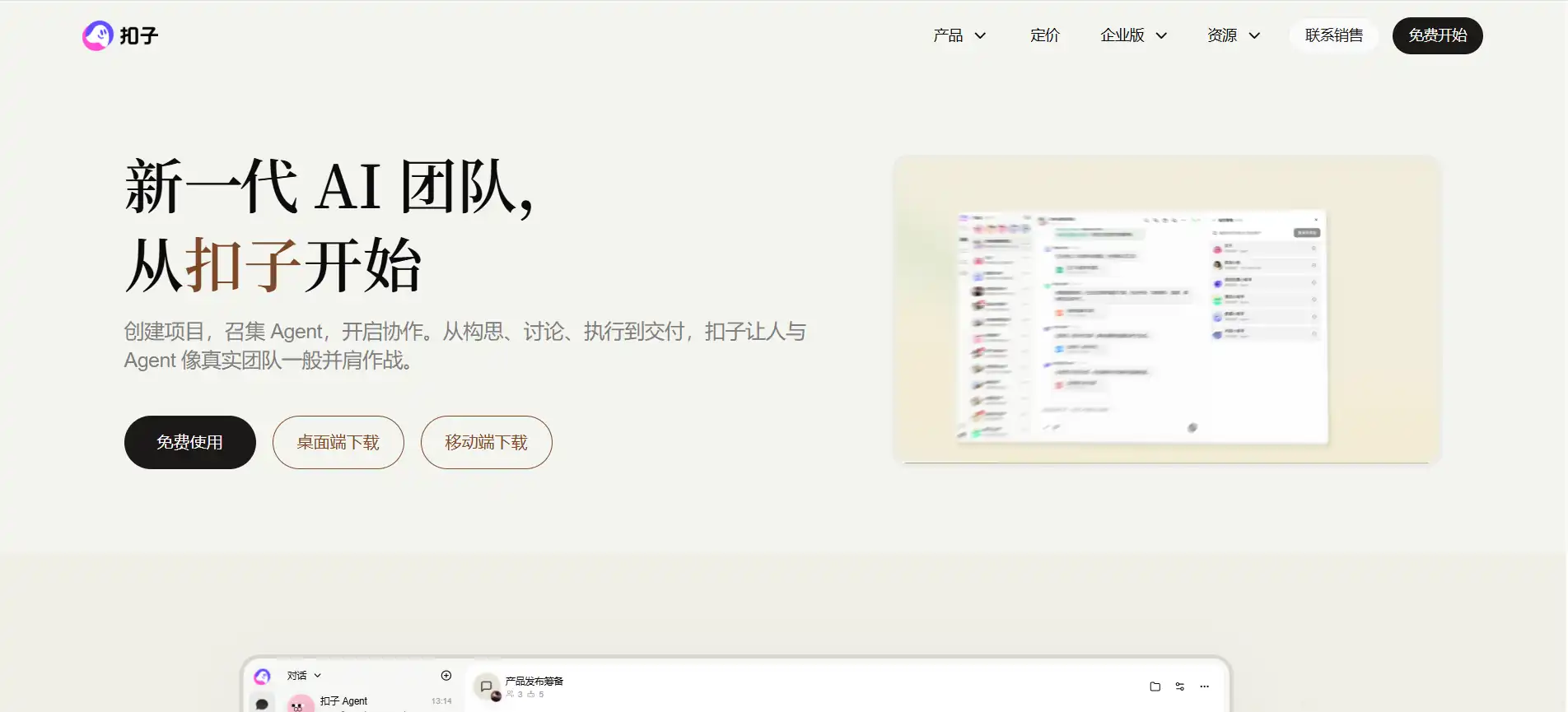
Task: Click the 移动端下载 button
Action: (x=487, y=442)
